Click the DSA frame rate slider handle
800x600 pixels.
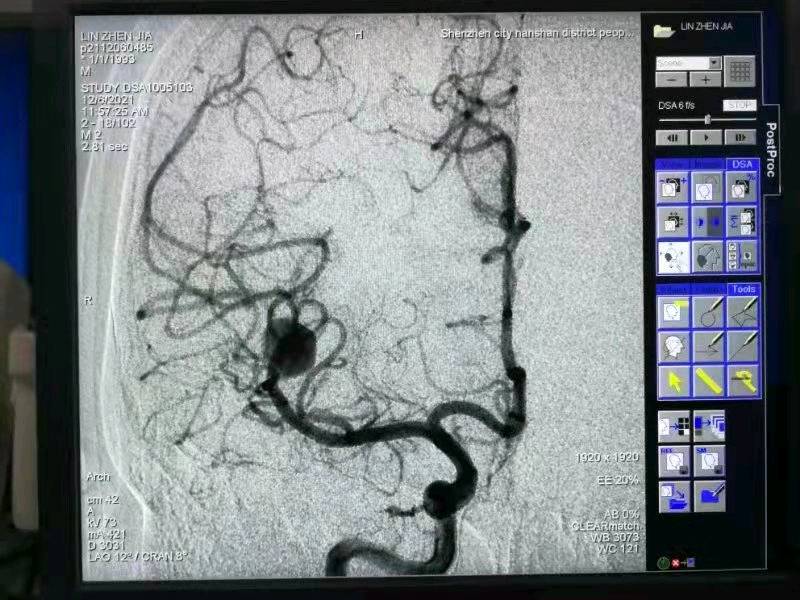[707, 119]
